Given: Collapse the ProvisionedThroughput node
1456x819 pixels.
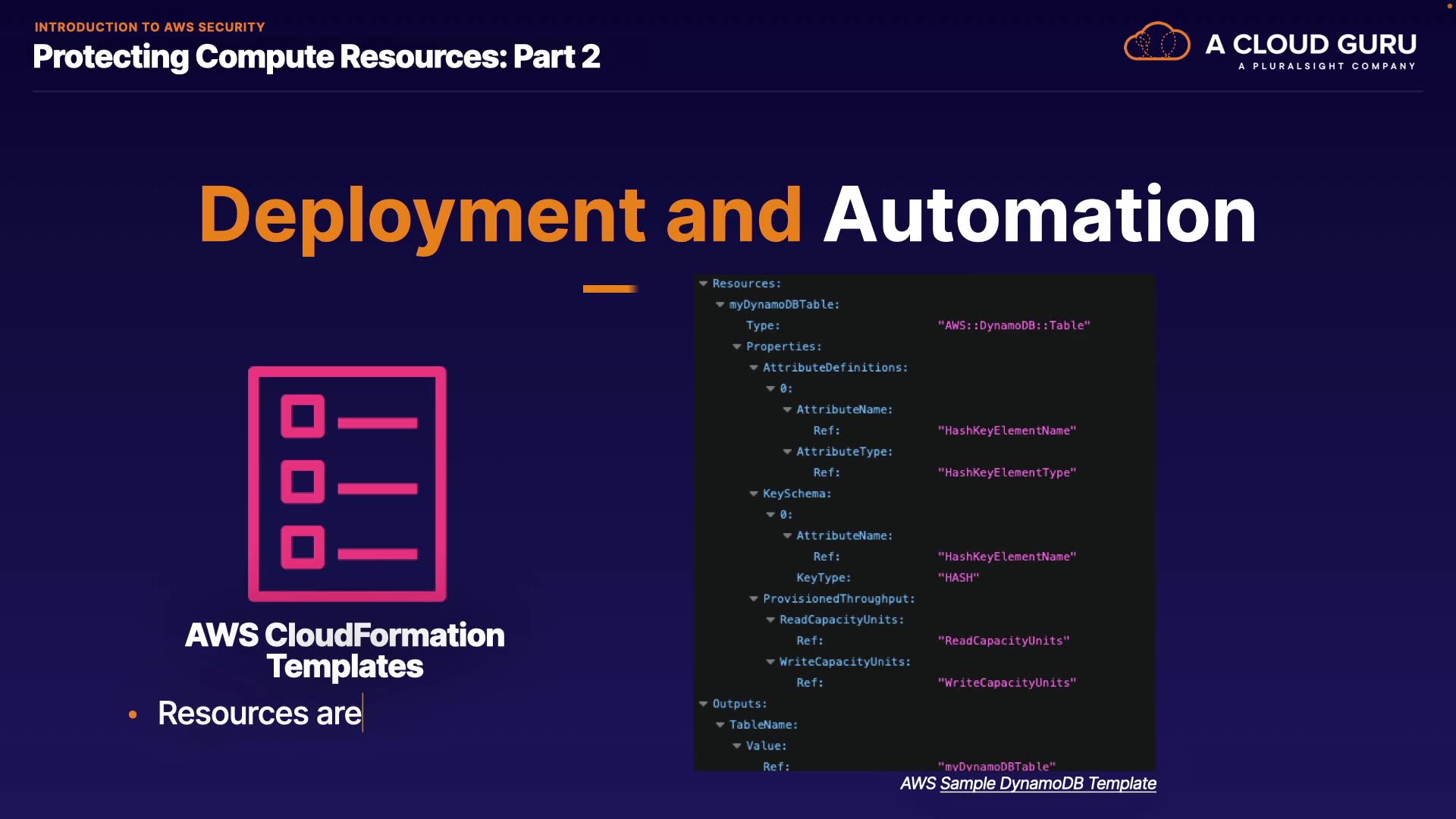Looking at the screenshot, I should pyautogui.click(x=754, y=599).
